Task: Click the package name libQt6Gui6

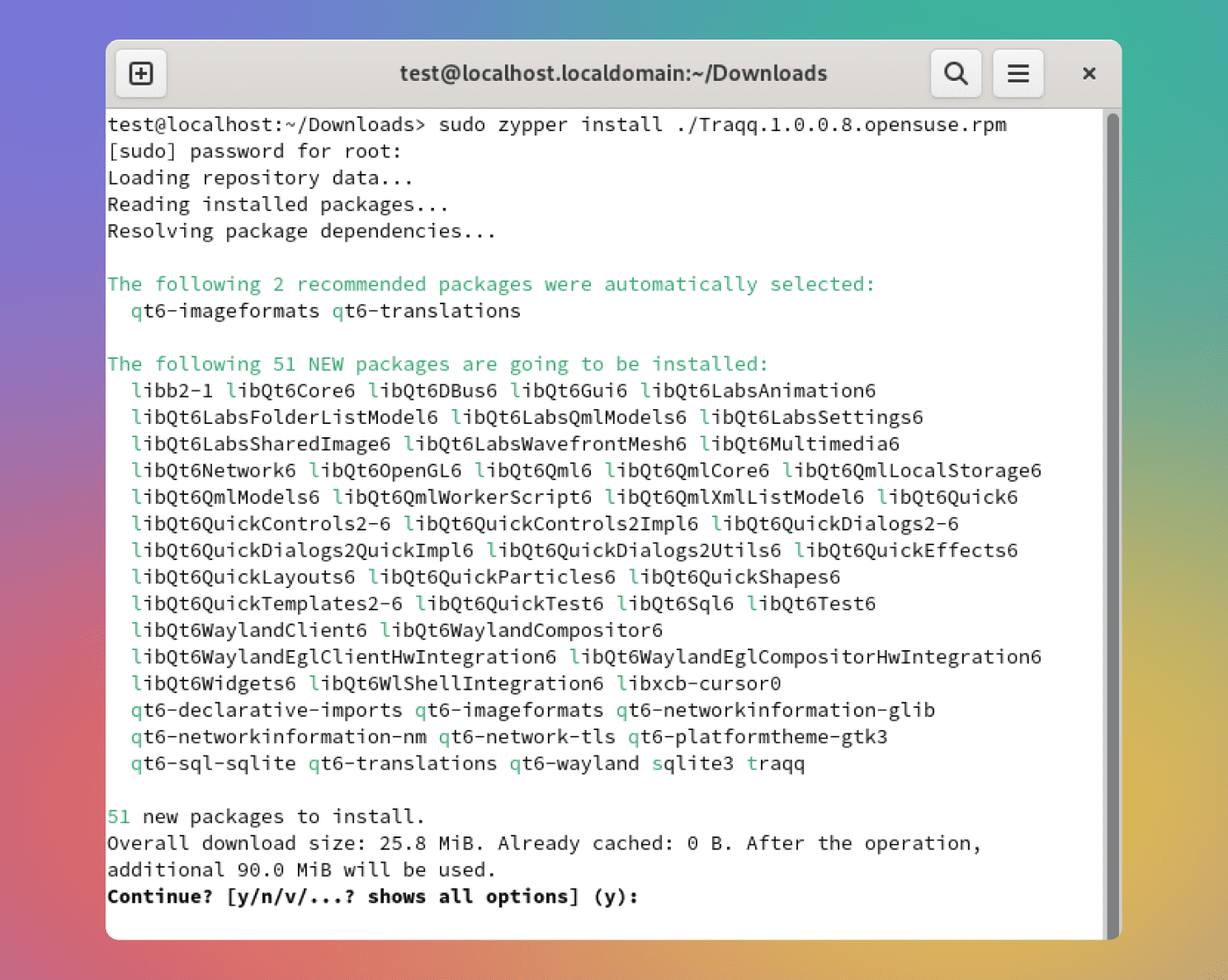Action: click(x=569, y=391)
